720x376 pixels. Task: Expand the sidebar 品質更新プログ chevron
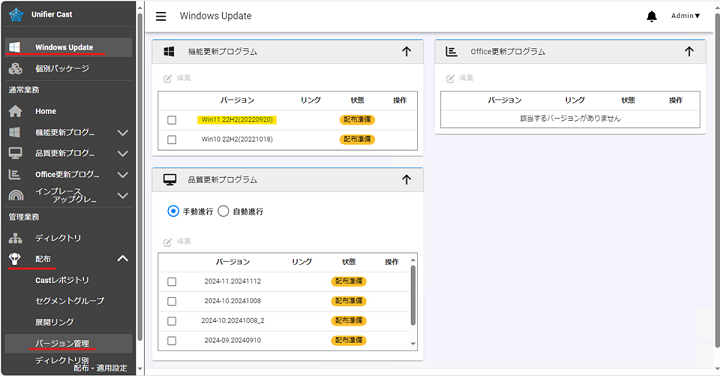tap(123, 154)
